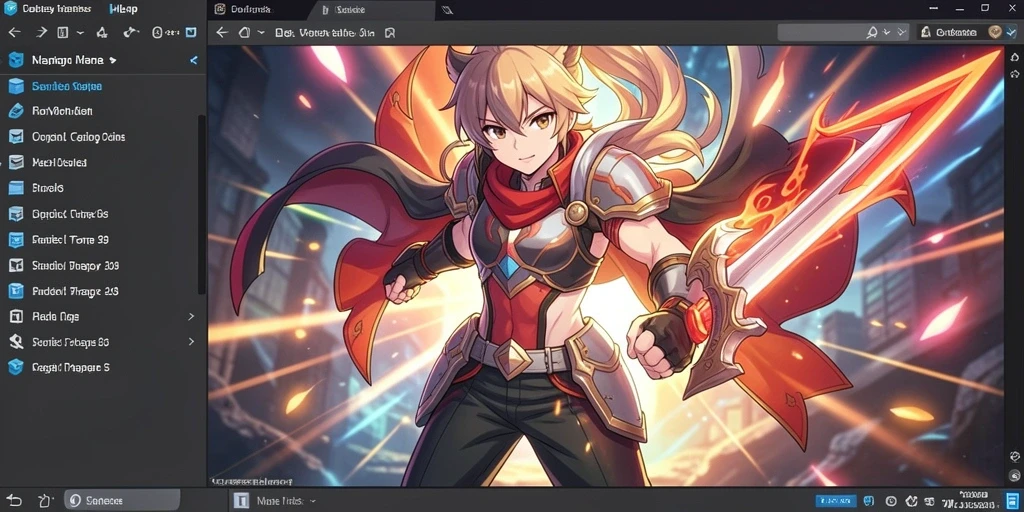This screenshot has width=1024, height=512.
Task: Click the forward arrow in the sidebar toolbar
Action: click(40, 32)
